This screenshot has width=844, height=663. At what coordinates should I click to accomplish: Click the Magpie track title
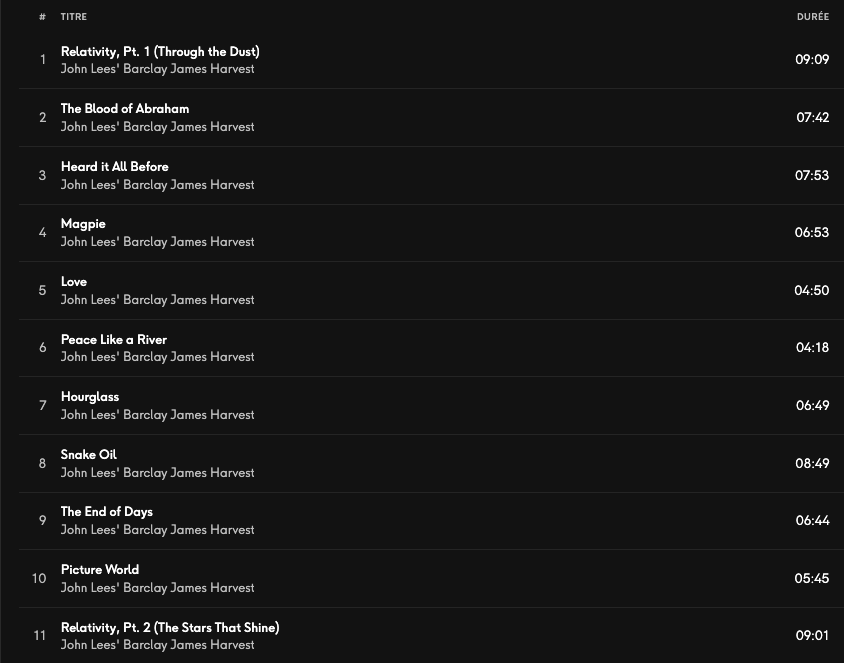pos(83,224)
